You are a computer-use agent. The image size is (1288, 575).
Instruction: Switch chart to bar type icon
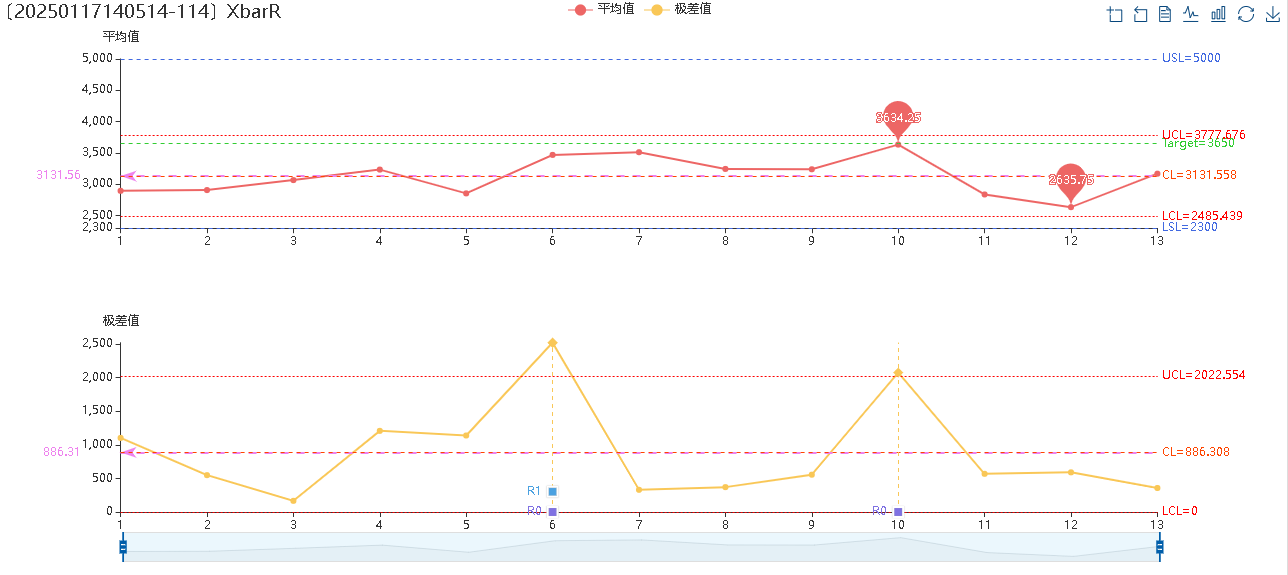pyautogui.click(x=1218, y=14)
